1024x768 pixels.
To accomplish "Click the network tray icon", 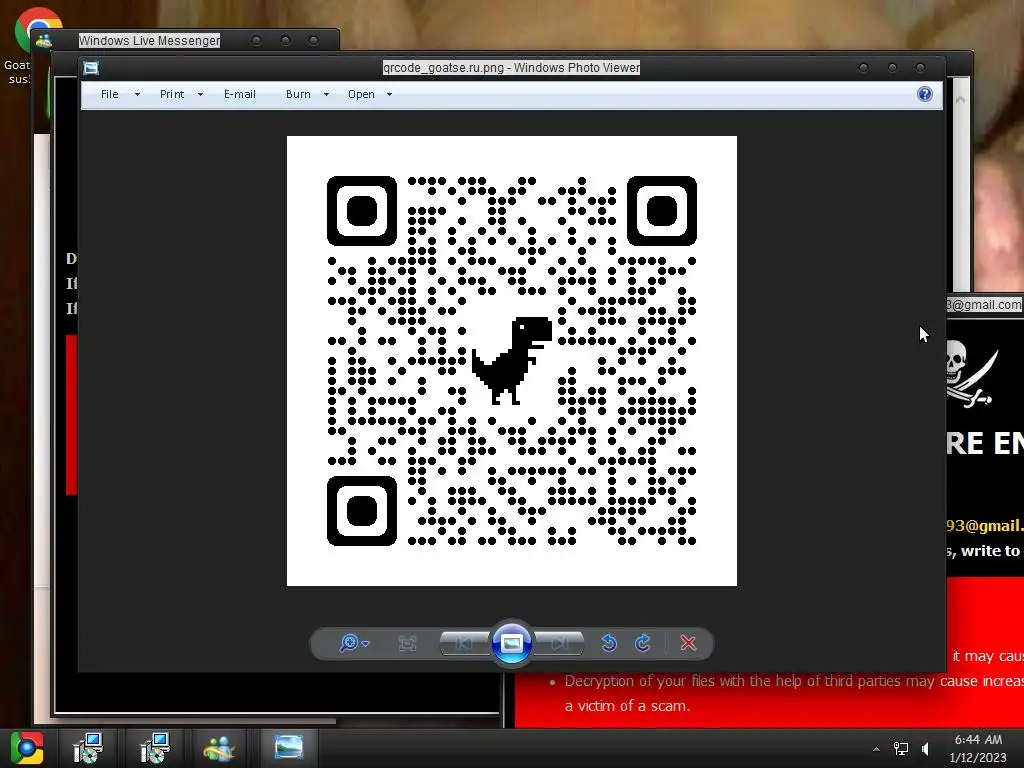I will point(901,748).
